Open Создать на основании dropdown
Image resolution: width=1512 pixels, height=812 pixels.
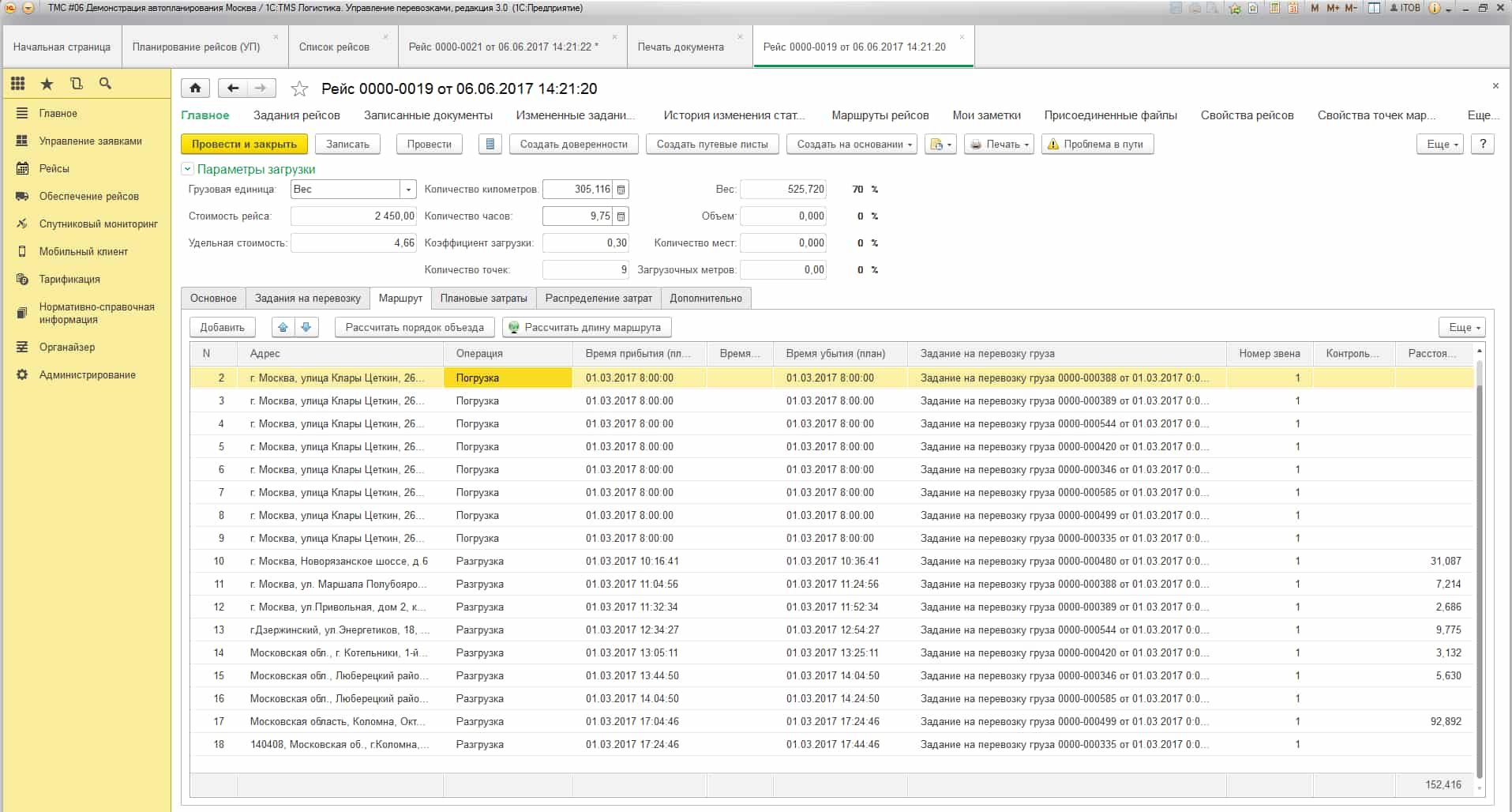852,145
